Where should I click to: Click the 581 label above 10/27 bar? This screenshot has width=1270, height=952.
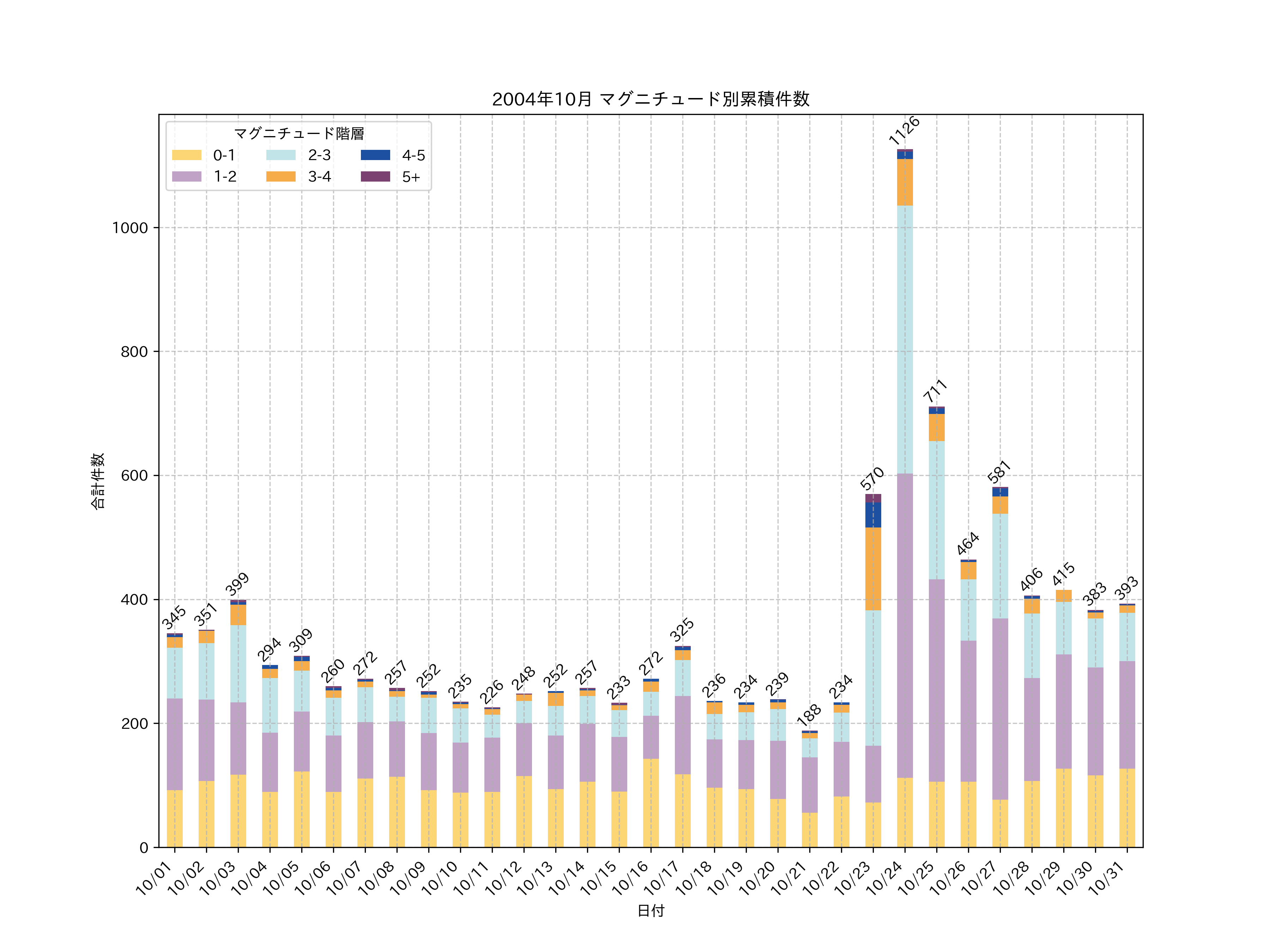(x=999, y=472)
